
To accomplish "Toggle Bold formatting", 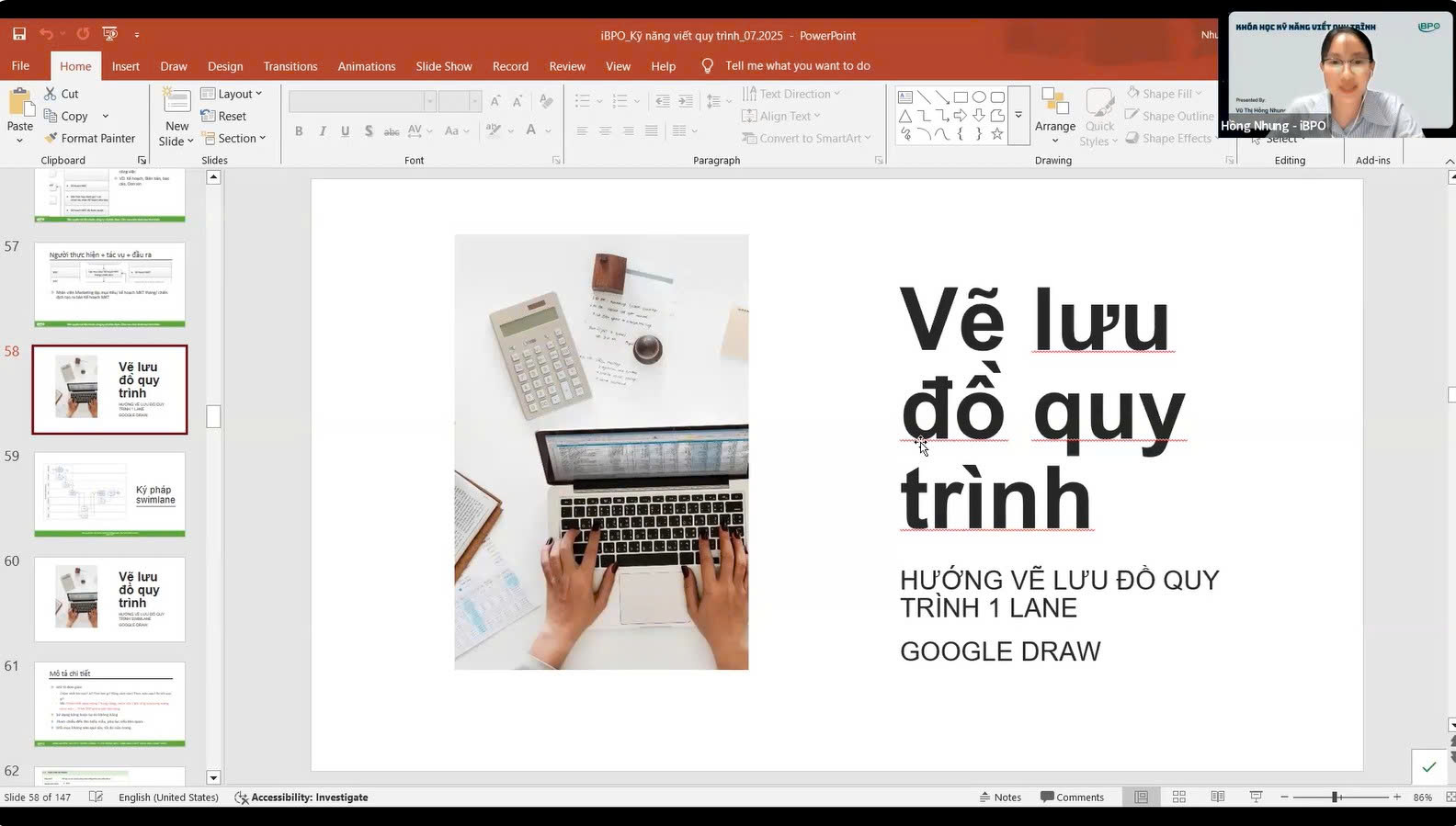I will point(299,131).
